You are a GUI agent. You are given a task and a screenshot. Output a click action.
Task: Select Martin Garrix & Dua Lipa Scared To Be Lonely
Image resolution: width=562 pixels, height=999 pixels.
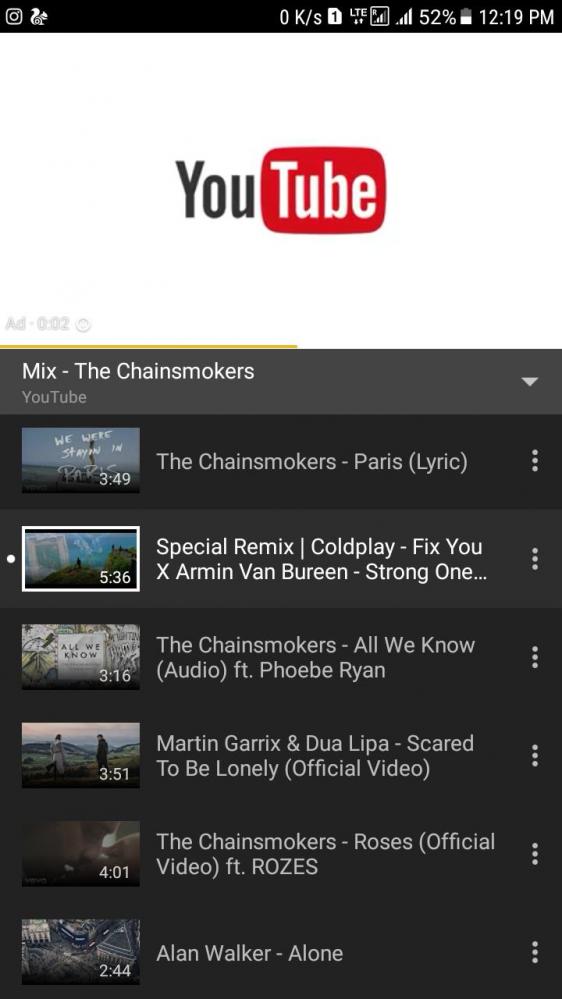(281, 755)
